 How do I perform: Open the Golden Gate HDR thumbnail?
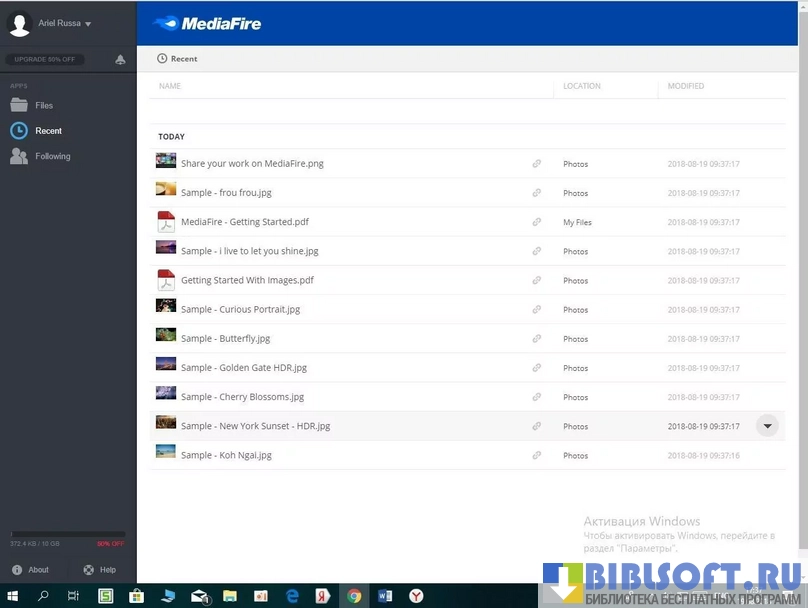click(166, 365)
